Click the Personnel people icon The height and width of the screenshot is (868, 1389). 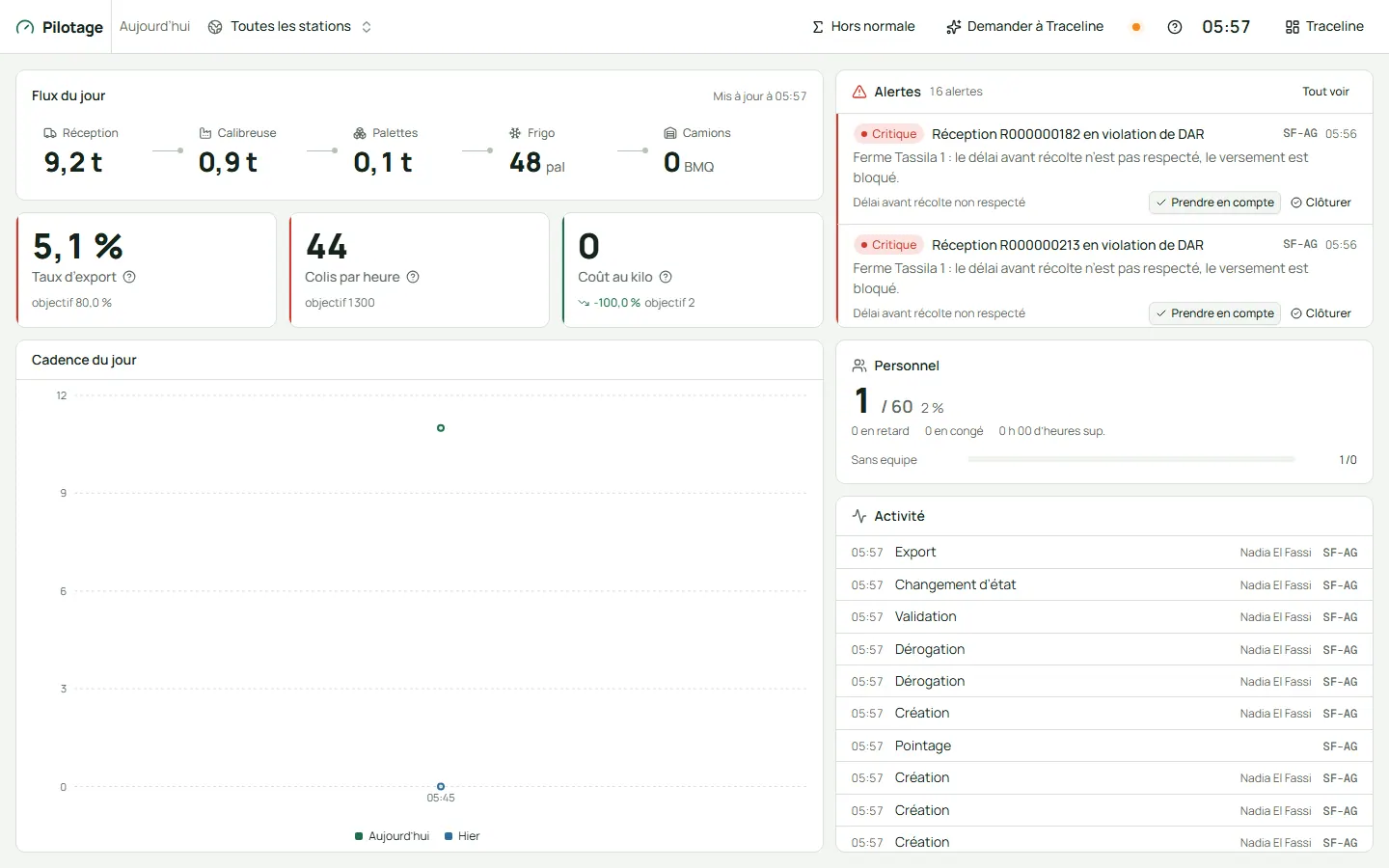coord(859,366)
